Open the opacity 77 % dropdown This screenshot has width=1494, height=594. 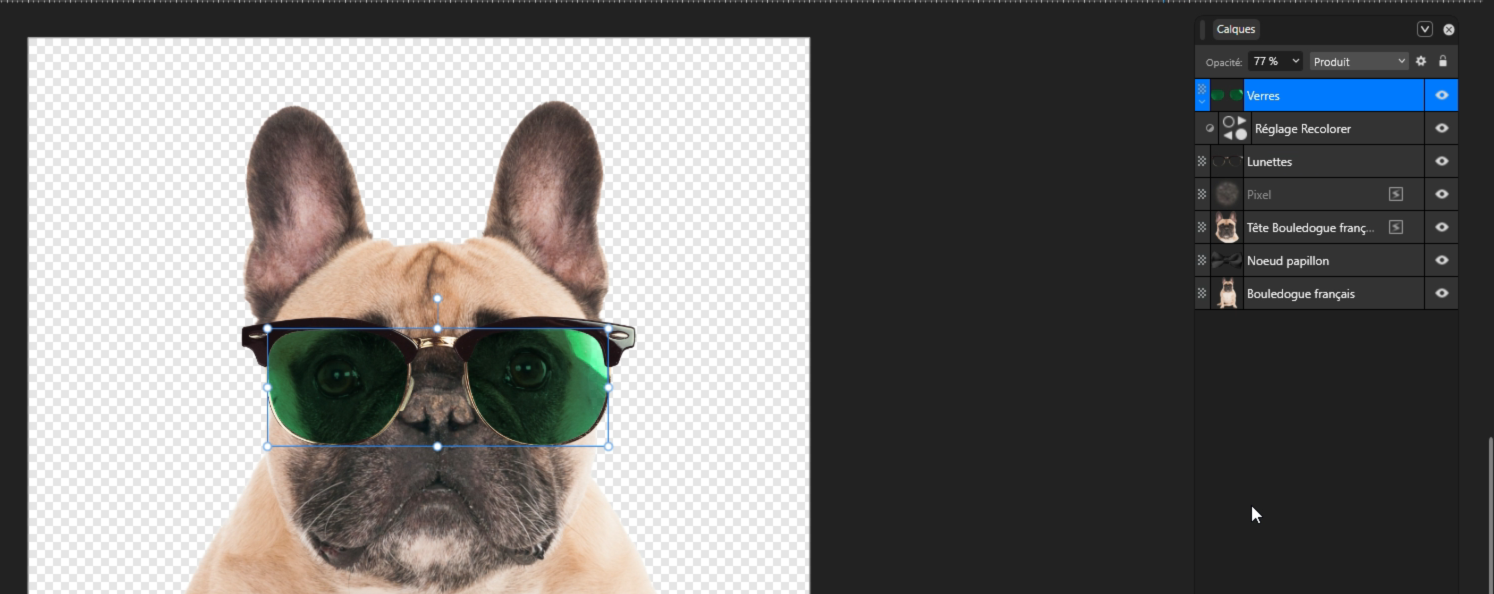(1275, 61)
